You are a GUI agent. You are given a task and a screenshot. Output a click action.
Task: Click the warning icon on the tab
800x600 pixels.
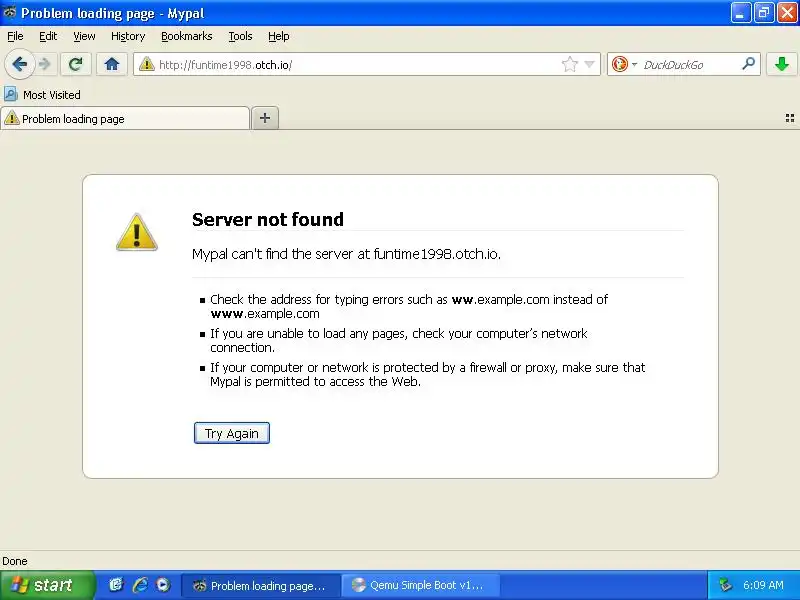(11, 118)
